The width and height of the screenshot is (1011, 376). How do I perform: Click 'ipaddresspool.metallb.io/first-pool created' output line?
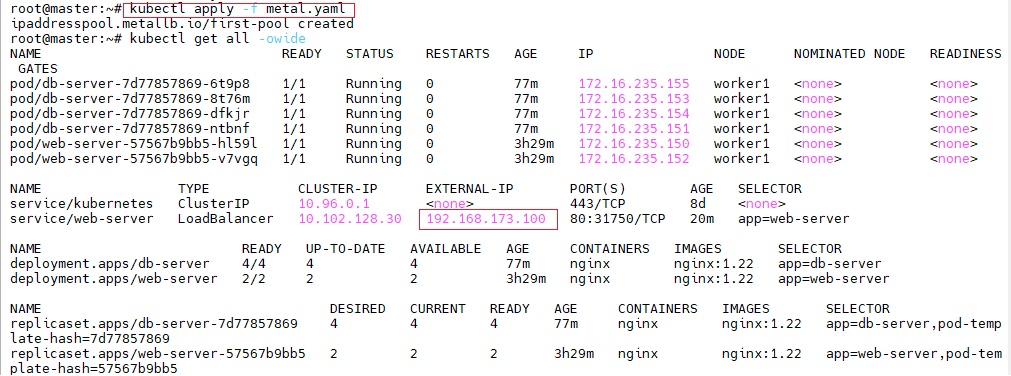pos(182,24)
